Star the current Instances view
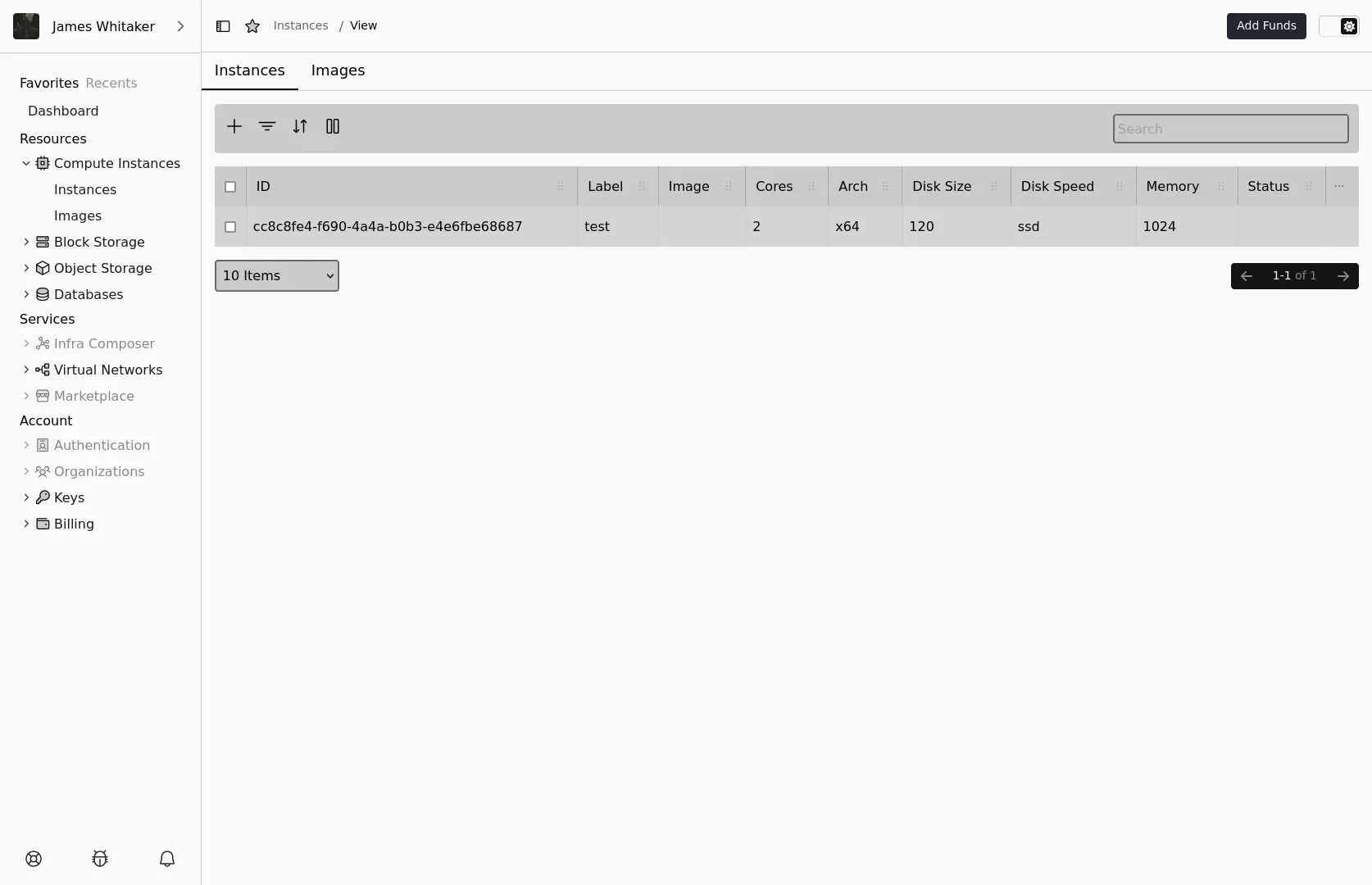The width and height of the screenshot is (1372, 885). 252,25
